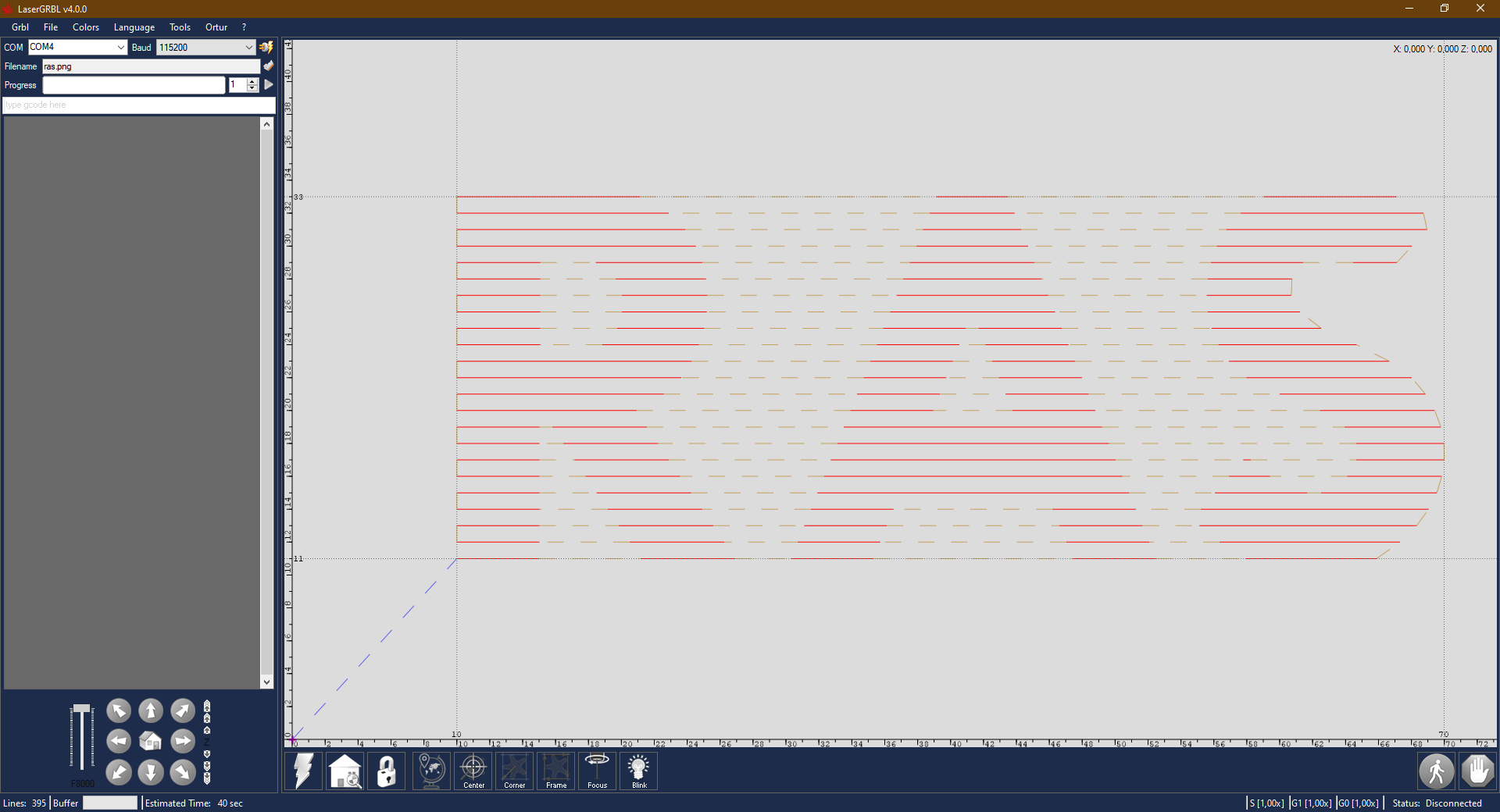
Task: Open the Ortur menu
Action: point(216,27)
